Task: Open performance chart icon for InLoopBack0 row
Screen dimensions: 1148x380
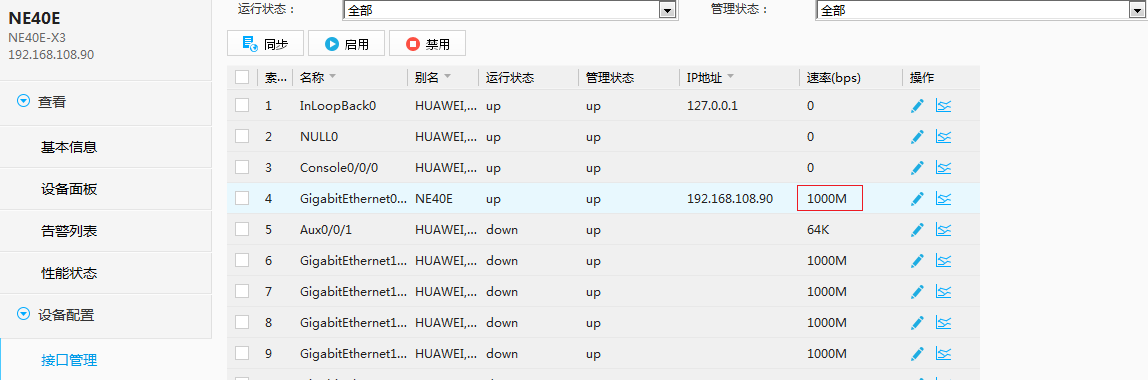Action: tap(943, 105)
